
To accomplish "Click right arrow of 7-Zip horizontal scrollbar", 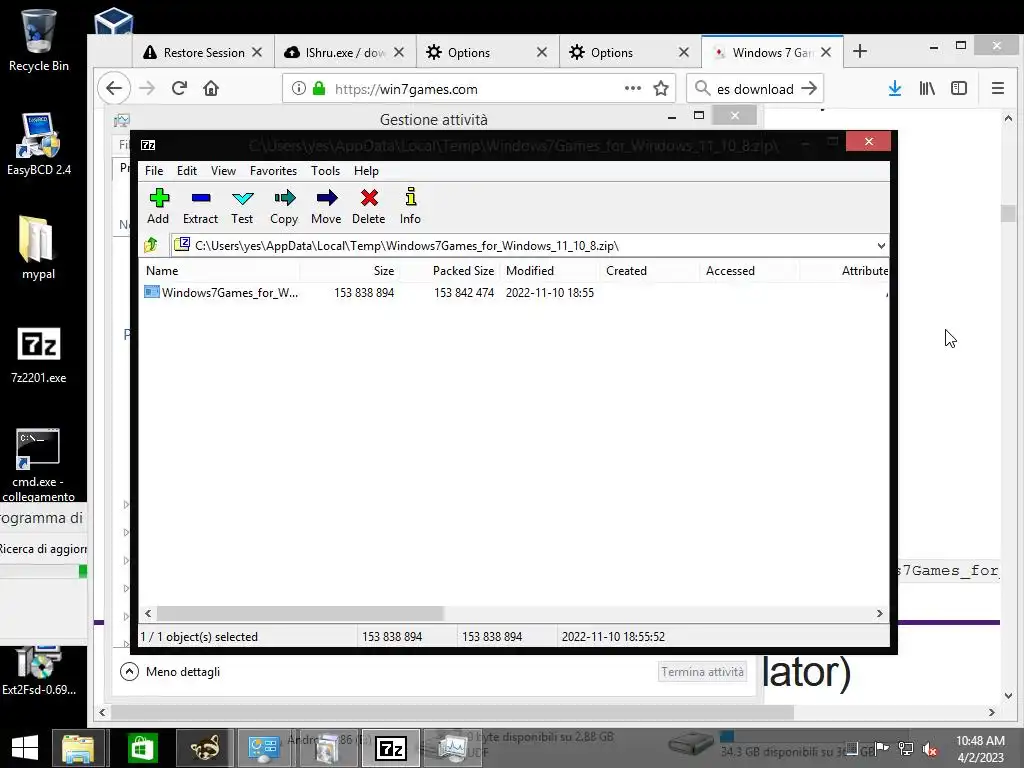I will 880,614.
